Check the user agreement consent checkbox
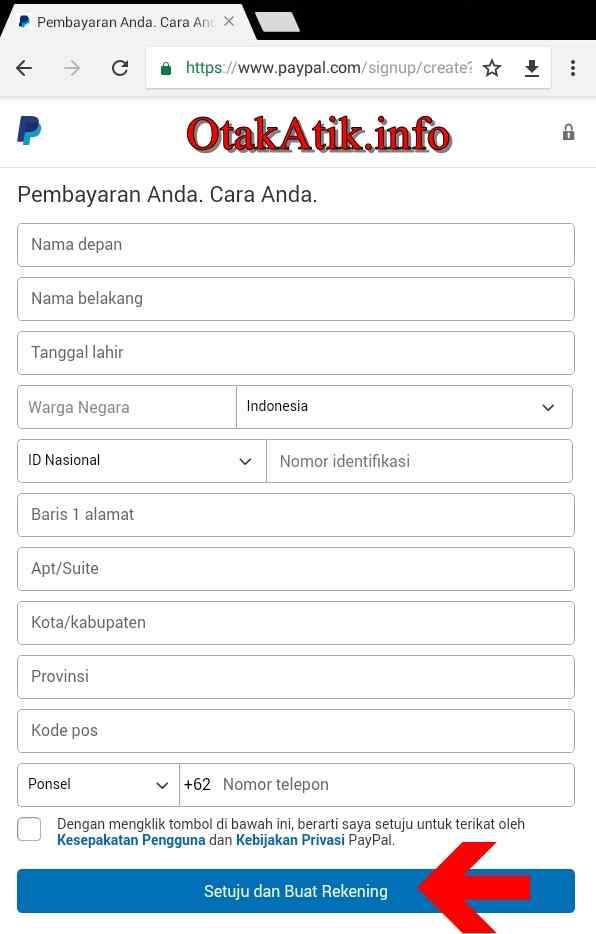596x934 pixels. click(x=29, y=829)
